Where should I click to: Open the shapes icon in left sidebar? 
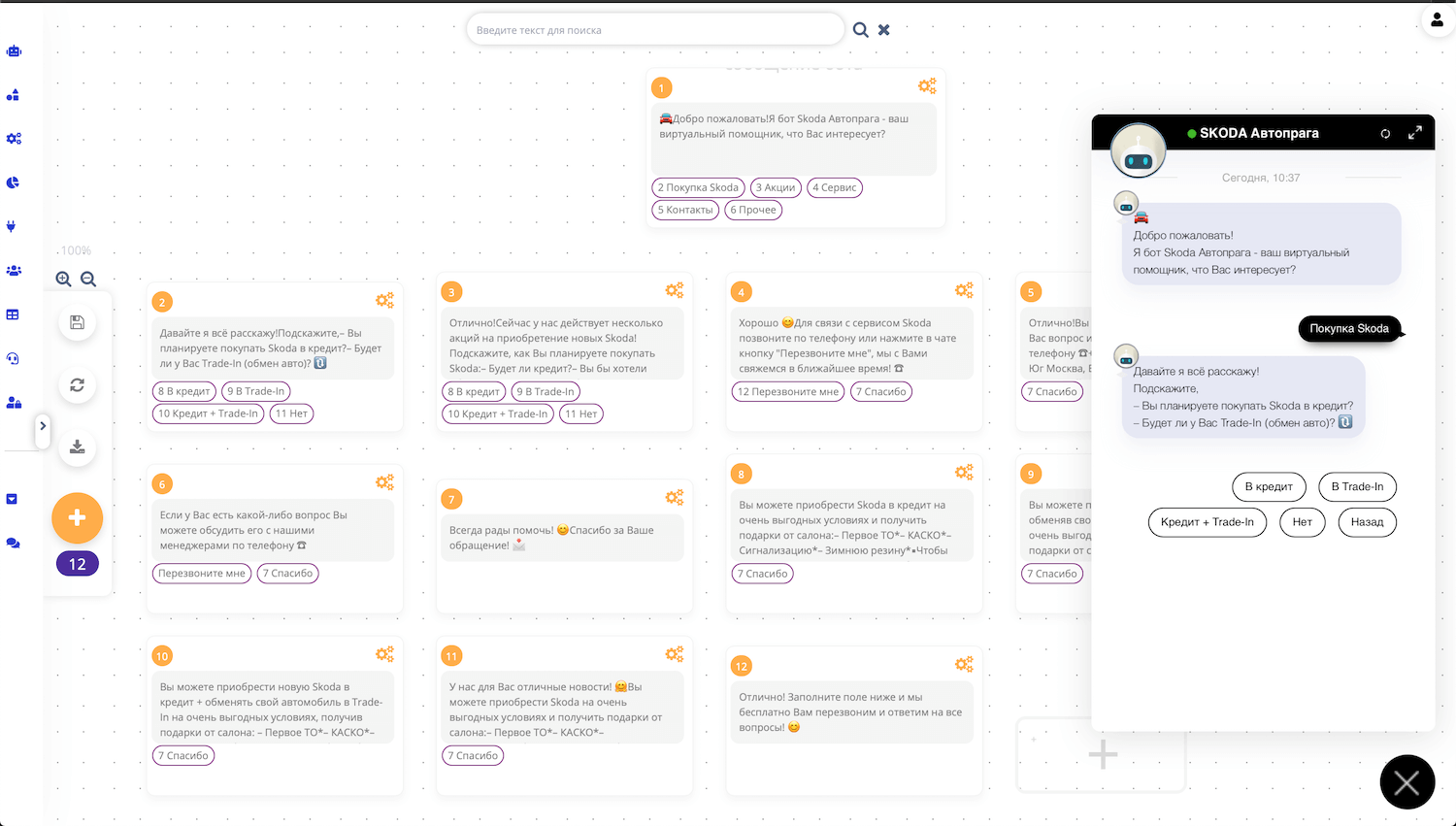point(14,95)
